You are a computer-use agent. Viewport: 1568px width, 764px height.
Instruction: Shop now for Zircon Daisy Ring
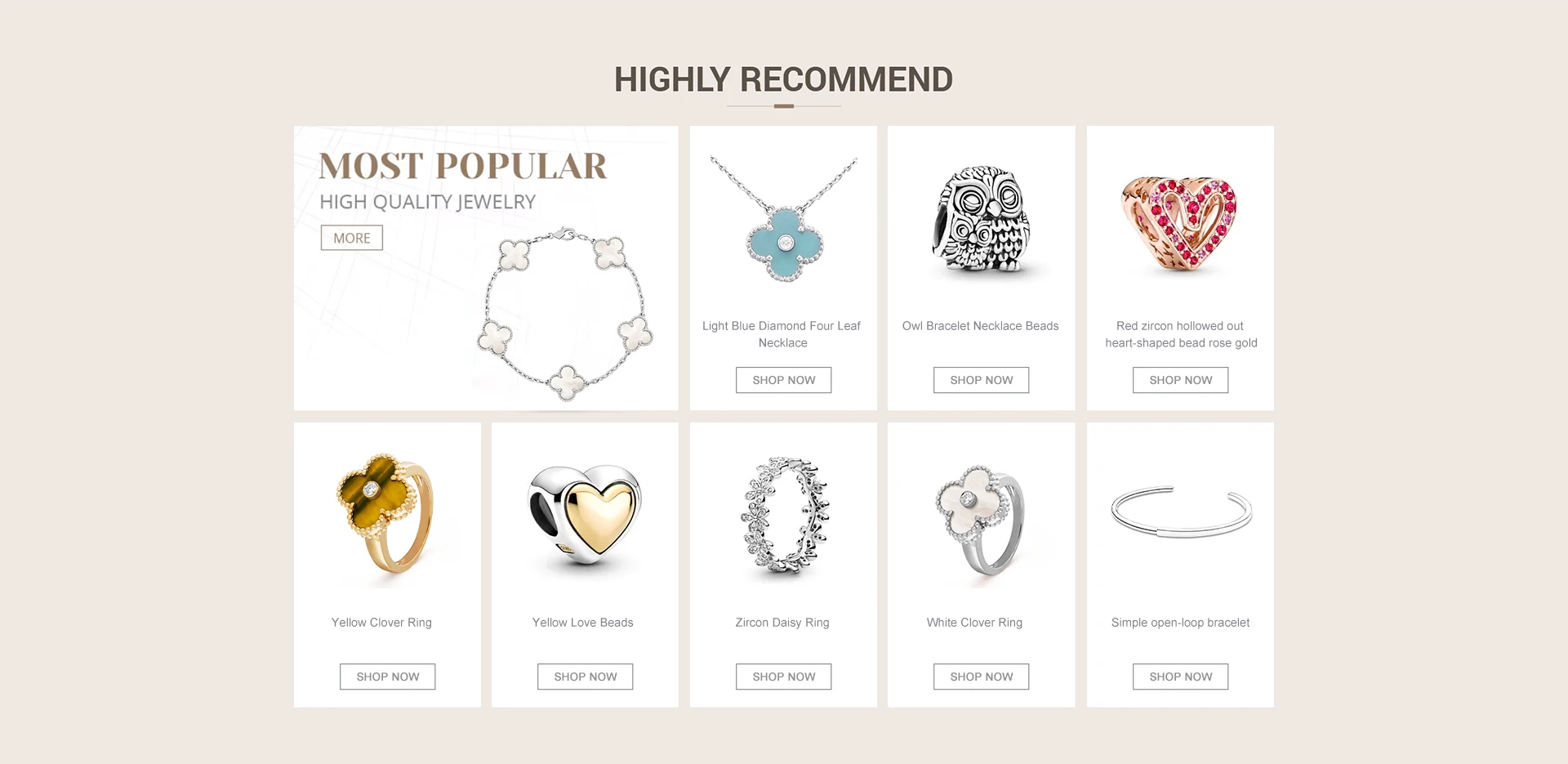(783, 677)
